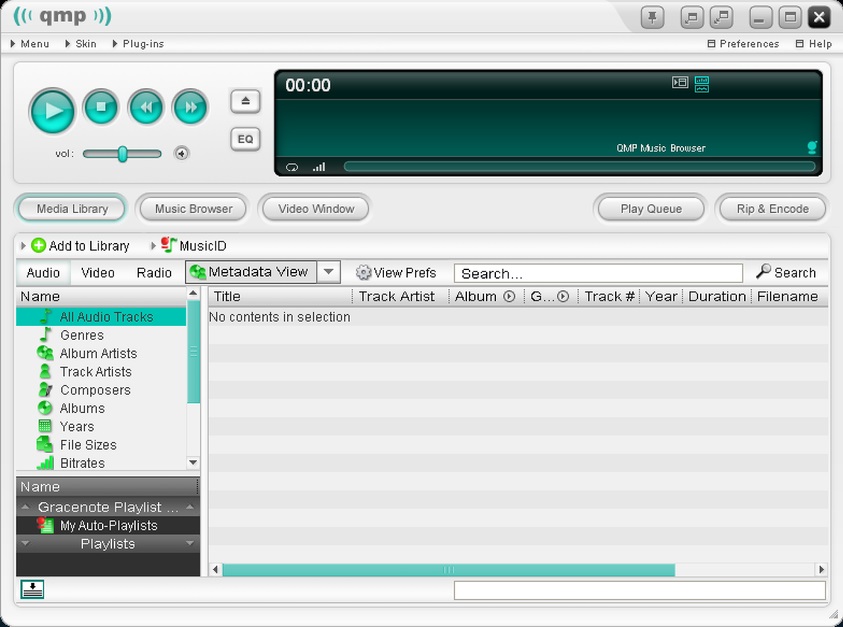Click the first compact mode window button
843x627 pixels.
692,18
